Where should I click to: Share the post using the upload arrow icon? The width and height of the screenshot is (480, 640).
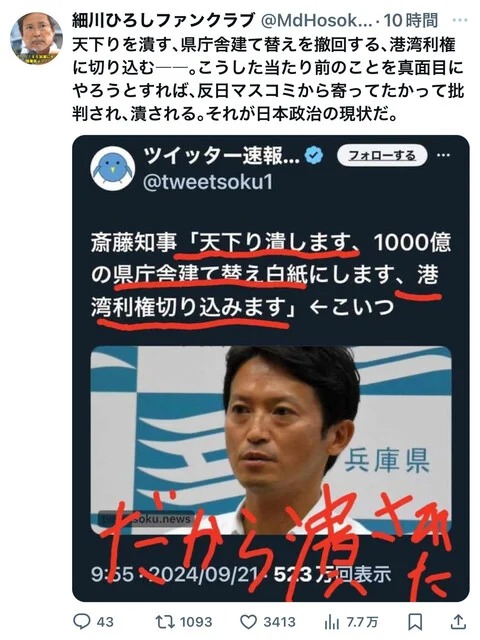pos(458,622)
